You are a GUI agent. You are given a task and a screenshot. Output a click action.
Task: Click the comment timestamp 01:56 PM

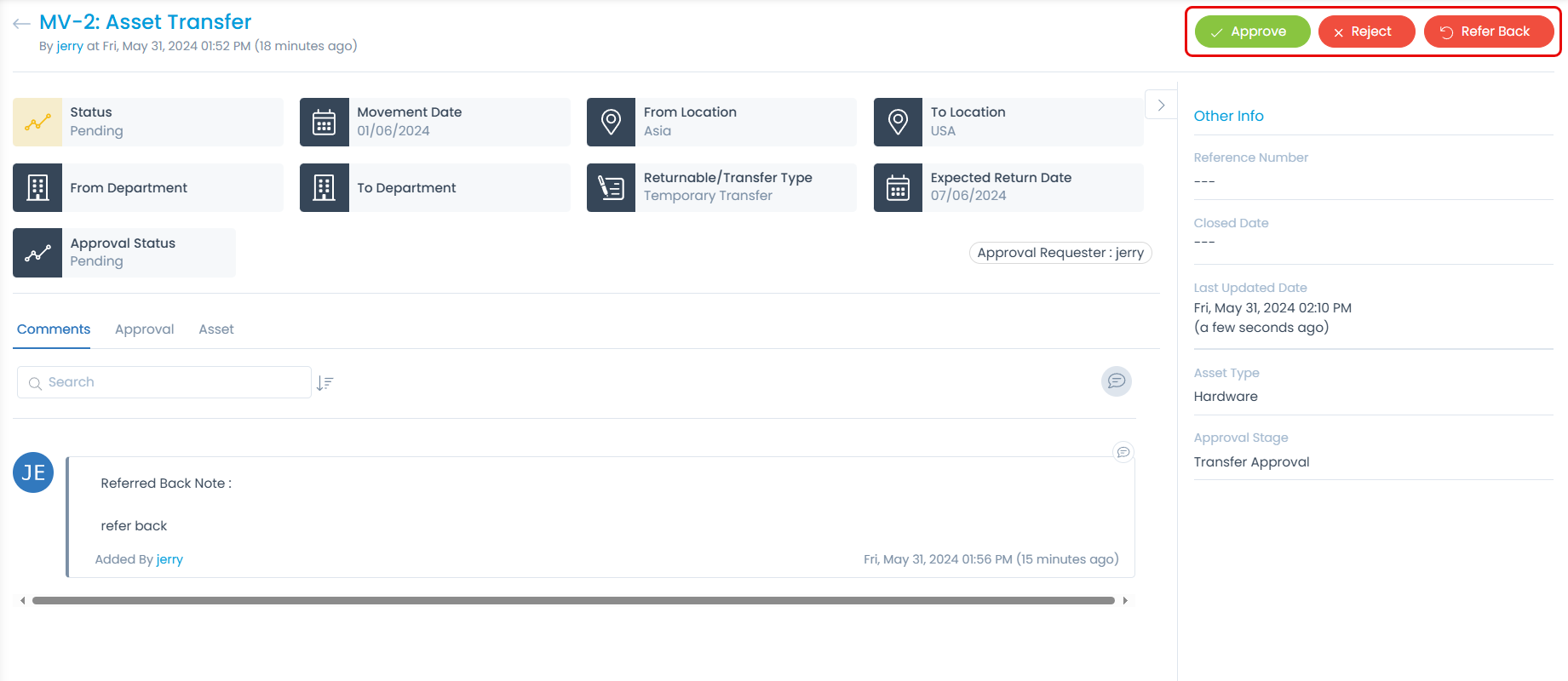991,559
